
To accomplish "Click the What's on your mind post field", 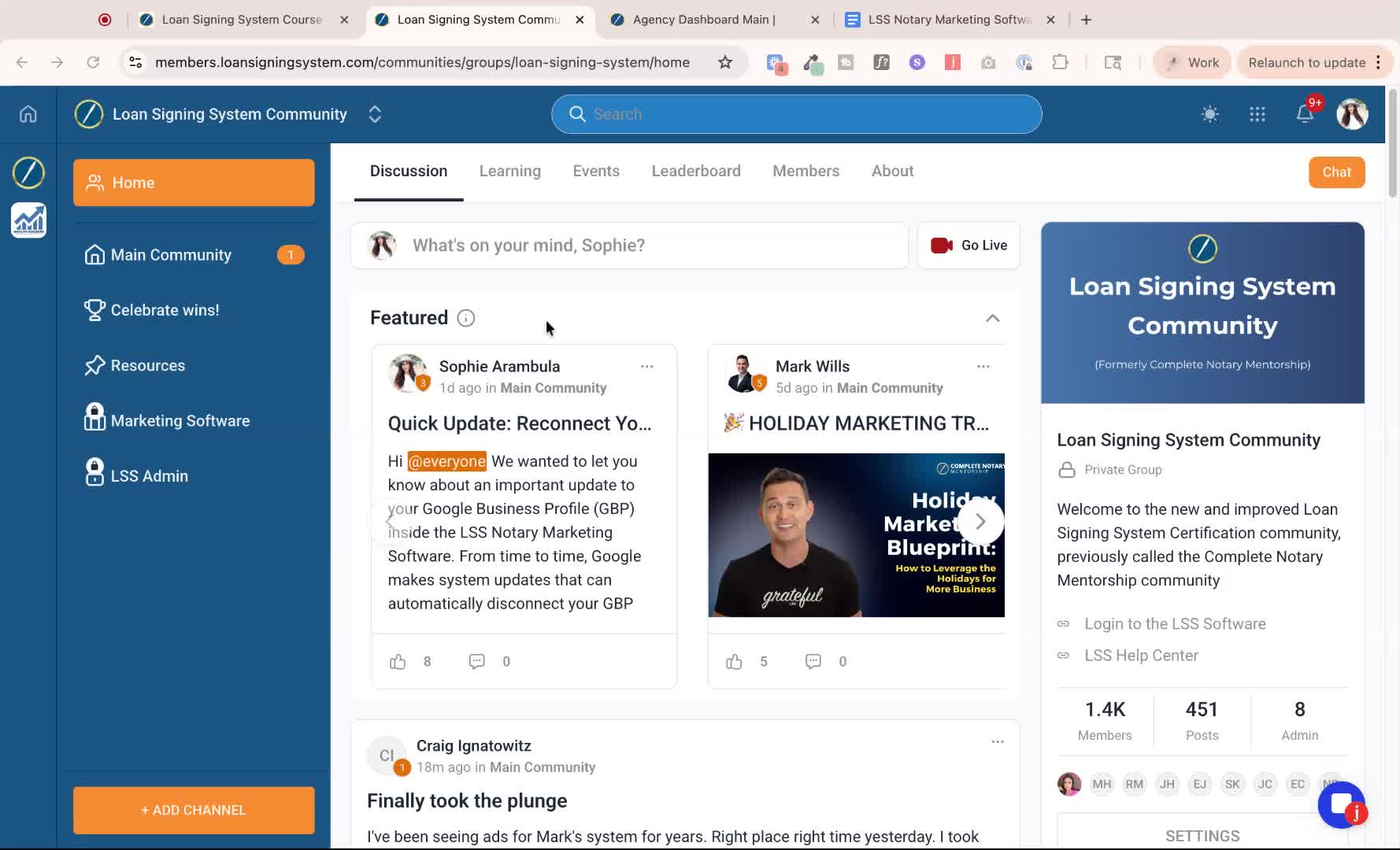I will coord(629,246).
